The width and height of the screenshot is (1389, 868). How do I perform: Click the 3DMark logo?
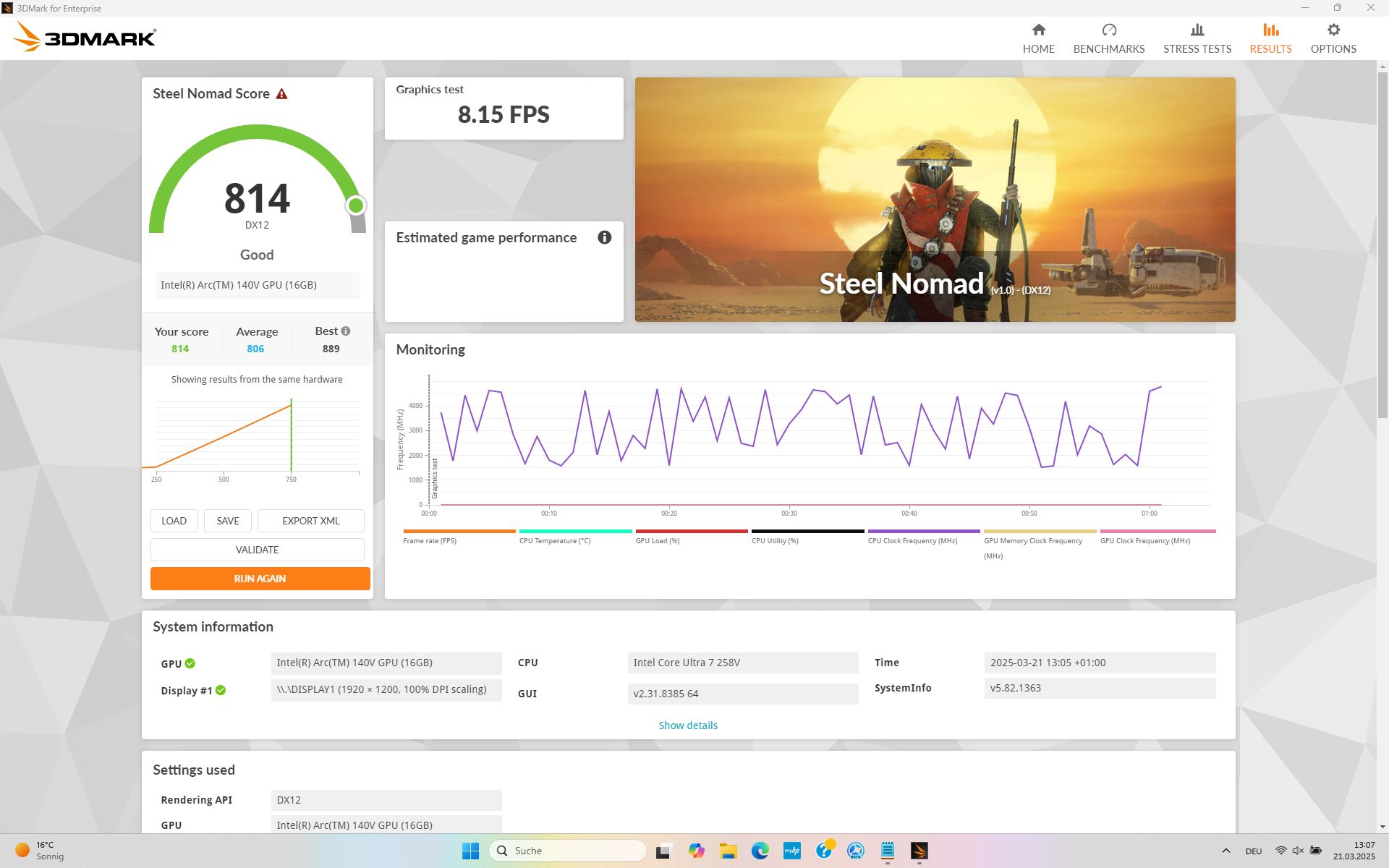point(85,37)
